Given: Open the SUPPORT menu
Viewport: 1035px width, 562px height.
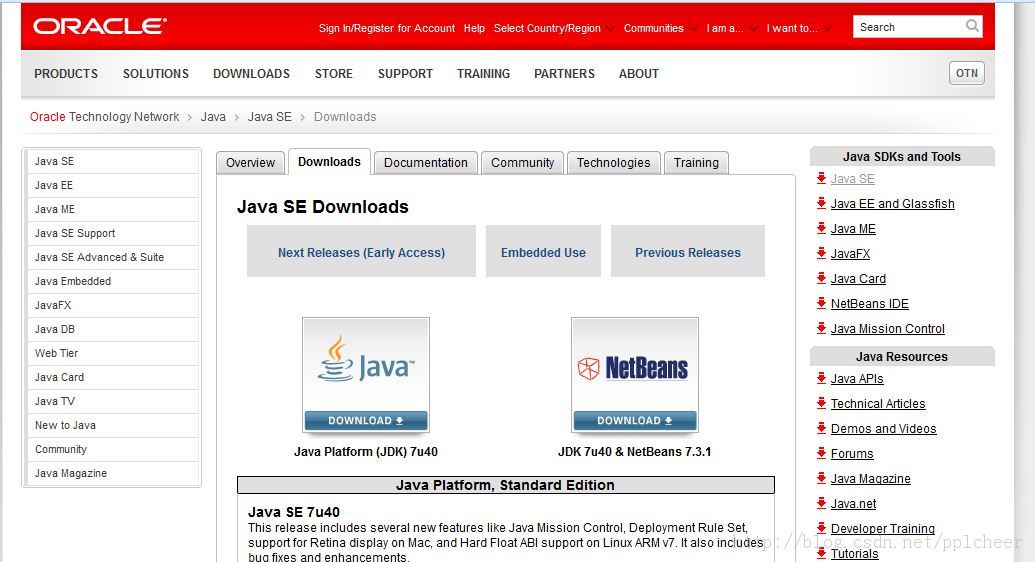Looking at the screenshot, I should pos(405,74).
